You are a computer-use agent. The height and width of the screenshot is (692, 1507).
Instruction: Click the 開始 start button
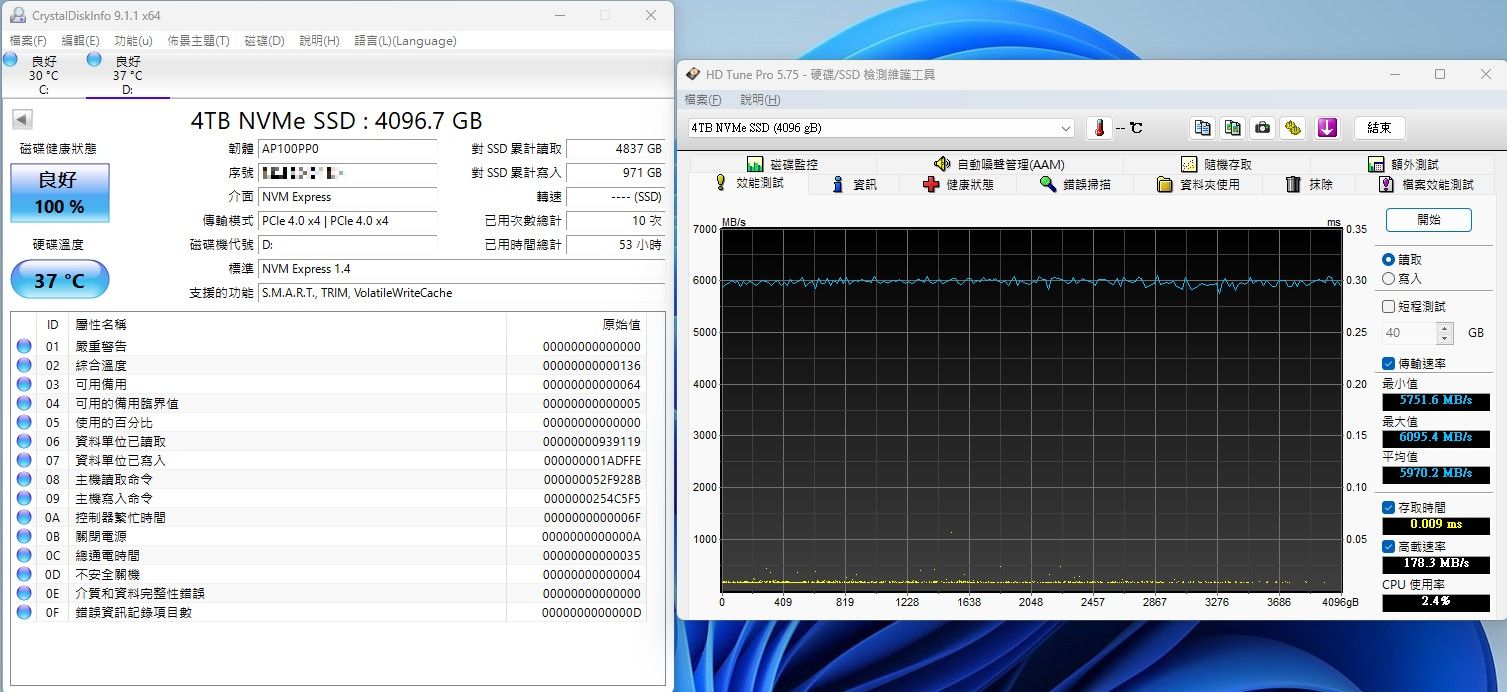coord(1428,220)
